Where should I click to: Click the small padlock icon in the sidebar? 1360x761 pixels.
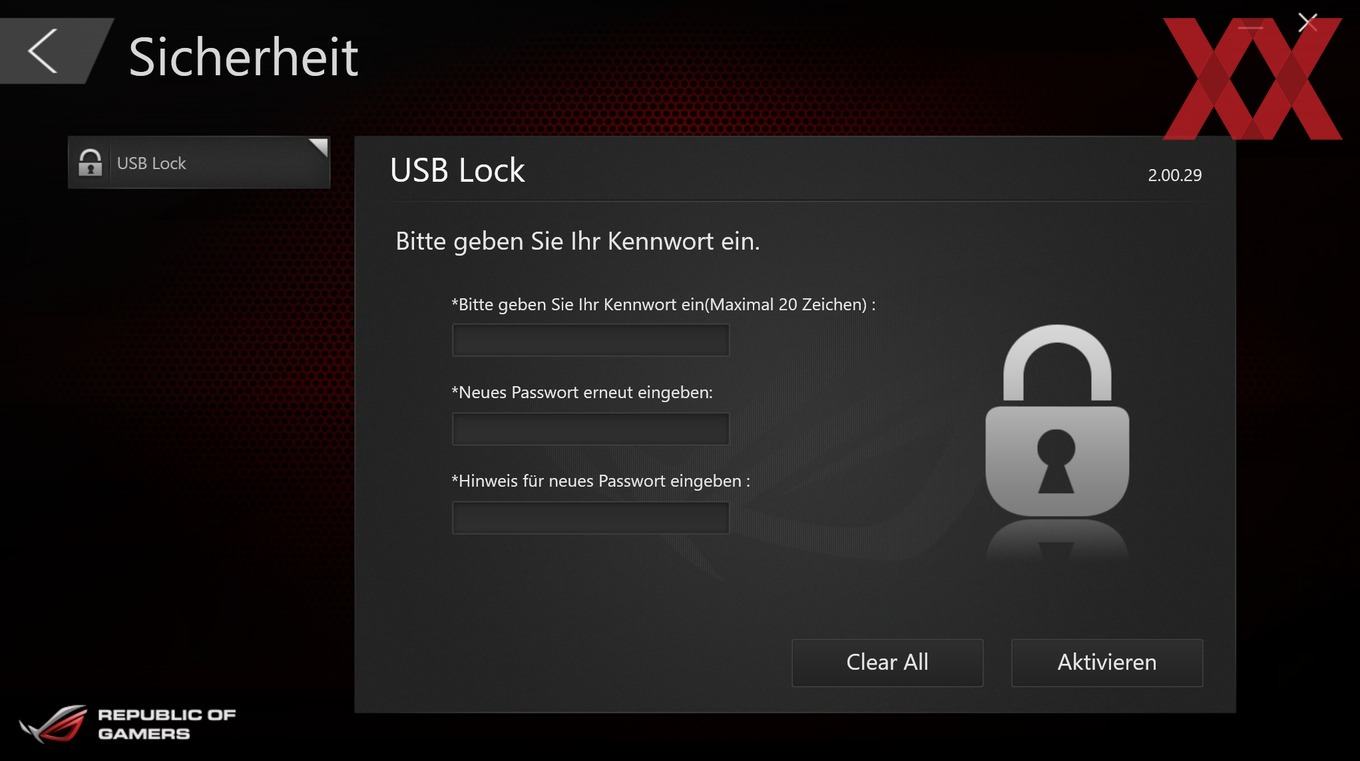90,162
